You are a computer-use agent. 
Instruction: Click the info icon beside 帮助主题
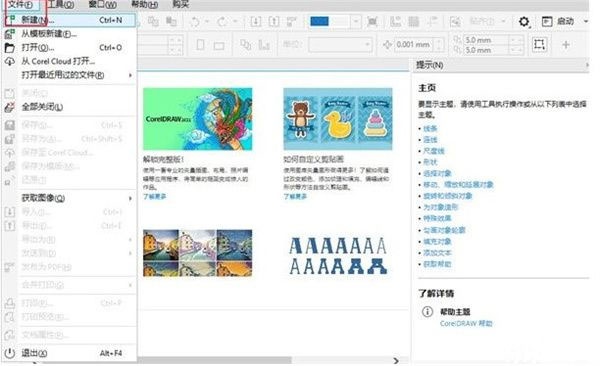427,312
